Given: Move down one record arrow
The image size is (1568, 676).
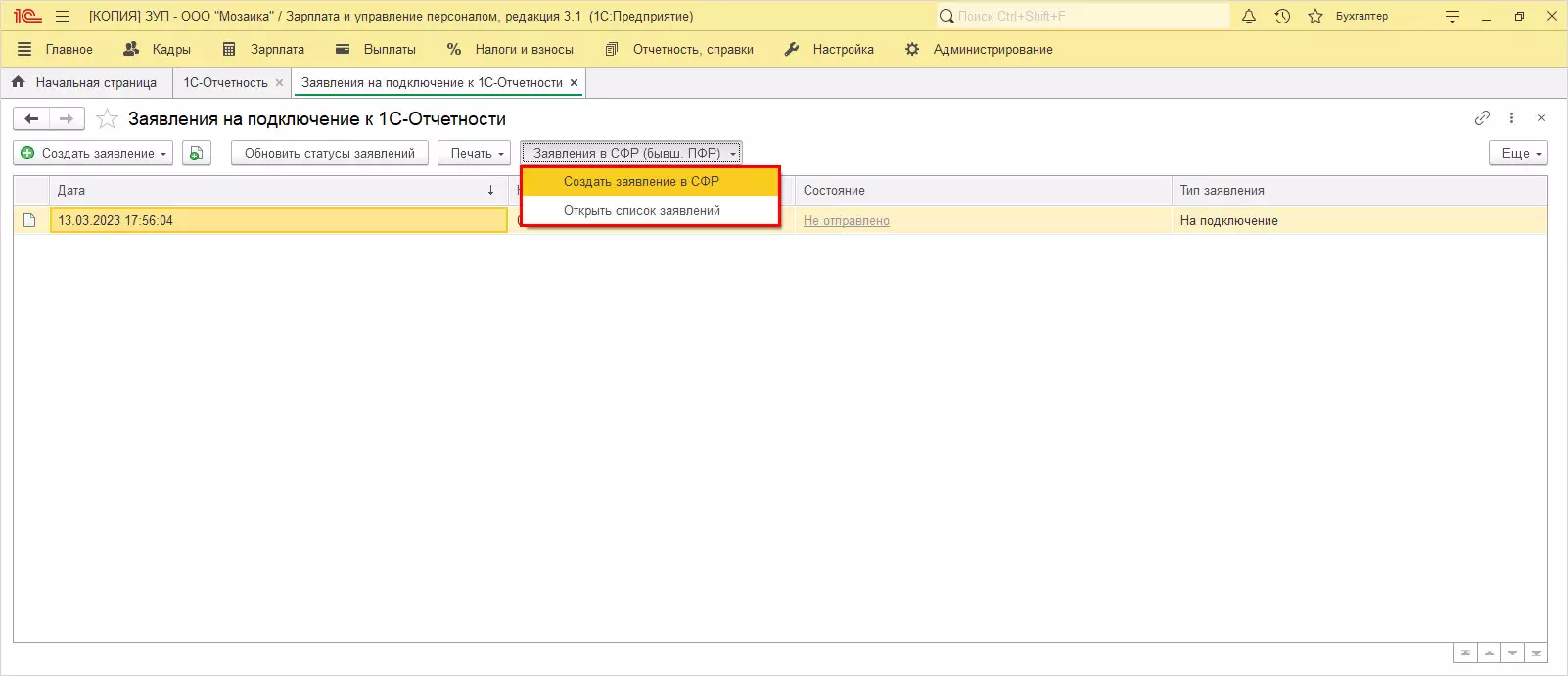Looking at the screenshot, I should (1512, 653).
